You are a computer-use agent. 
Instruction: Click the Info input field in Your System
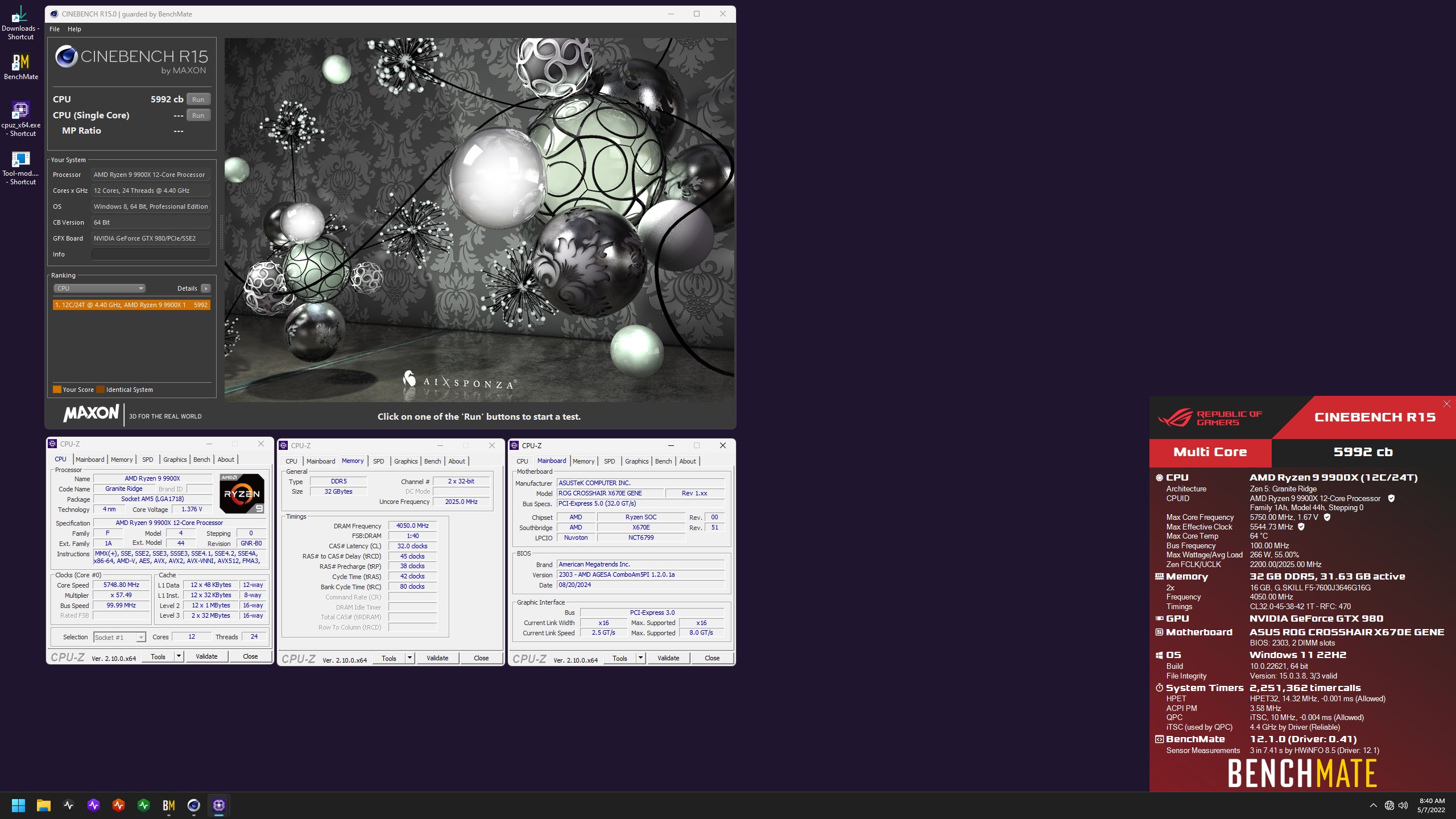(x=151, y=254)
